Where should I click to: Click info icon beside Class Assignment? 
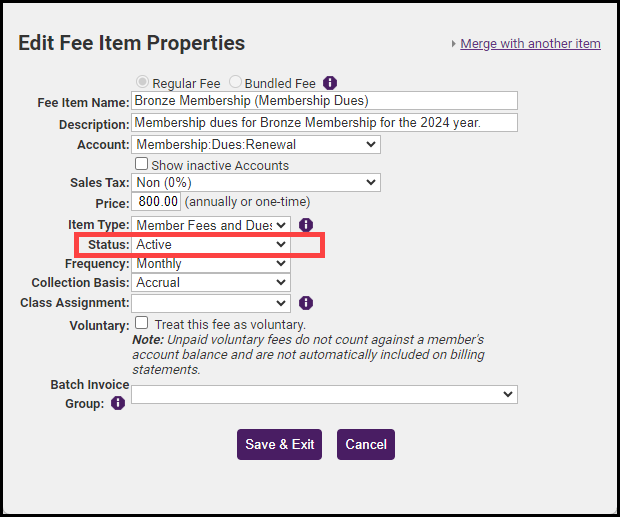pyautogui.click(x=306, y=302)
